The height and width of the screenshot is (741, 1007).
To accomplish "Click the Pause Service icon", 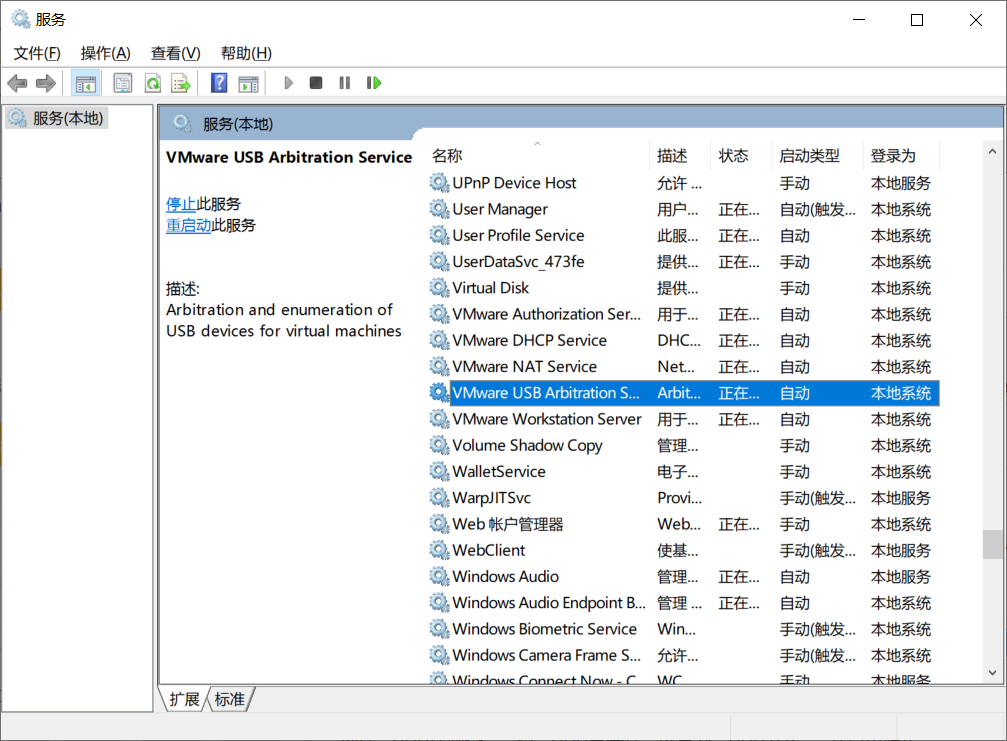I will [x=344, y=83].
